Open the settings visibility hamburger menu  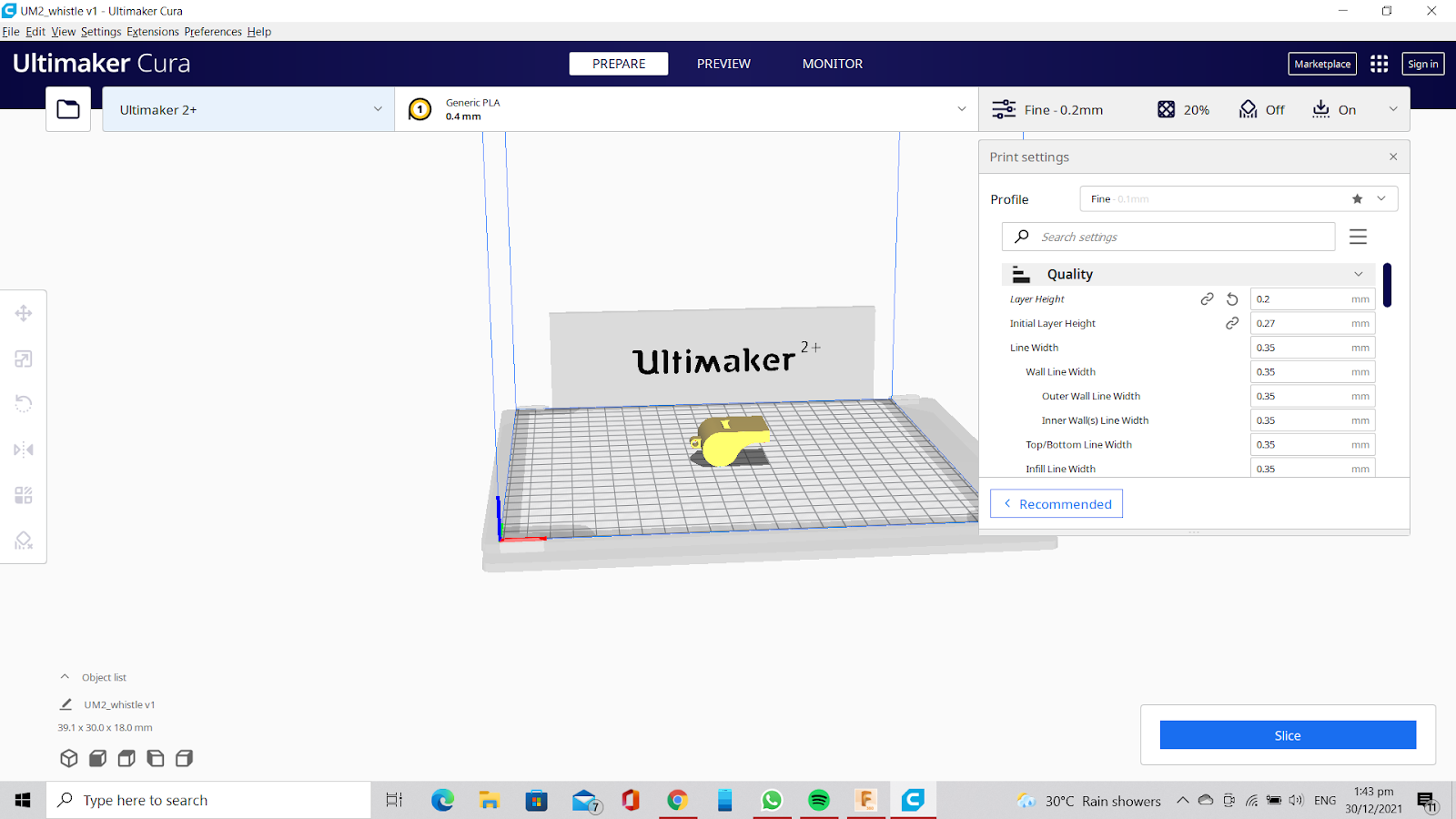(x=1359, y=237)
